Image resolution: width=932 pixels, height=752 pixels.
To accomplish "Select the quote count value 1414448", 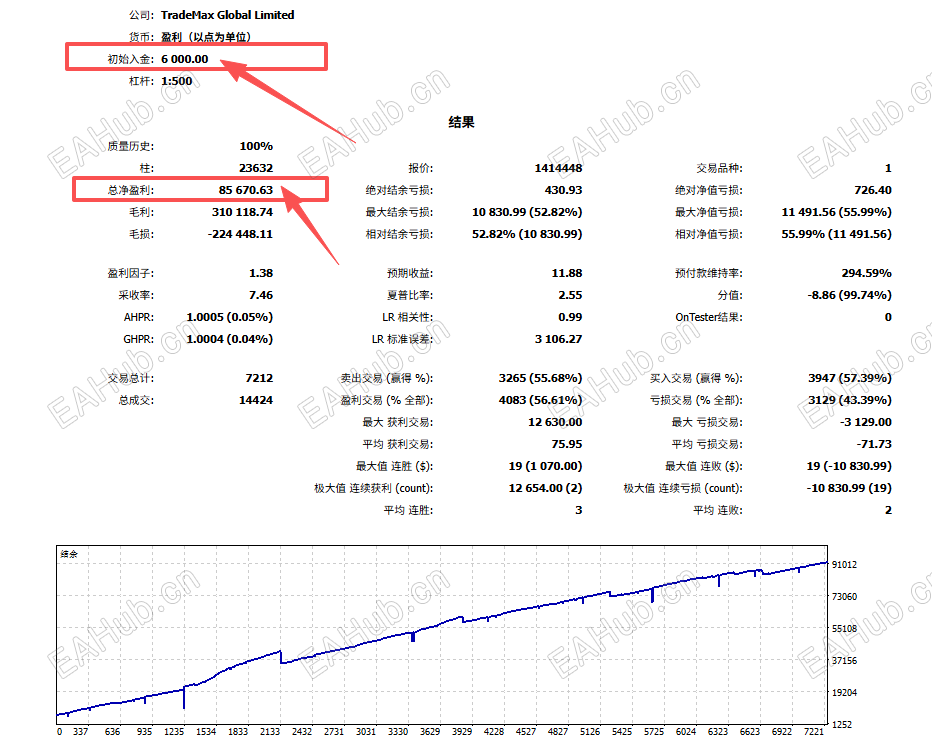I will [x=558, y=168].
